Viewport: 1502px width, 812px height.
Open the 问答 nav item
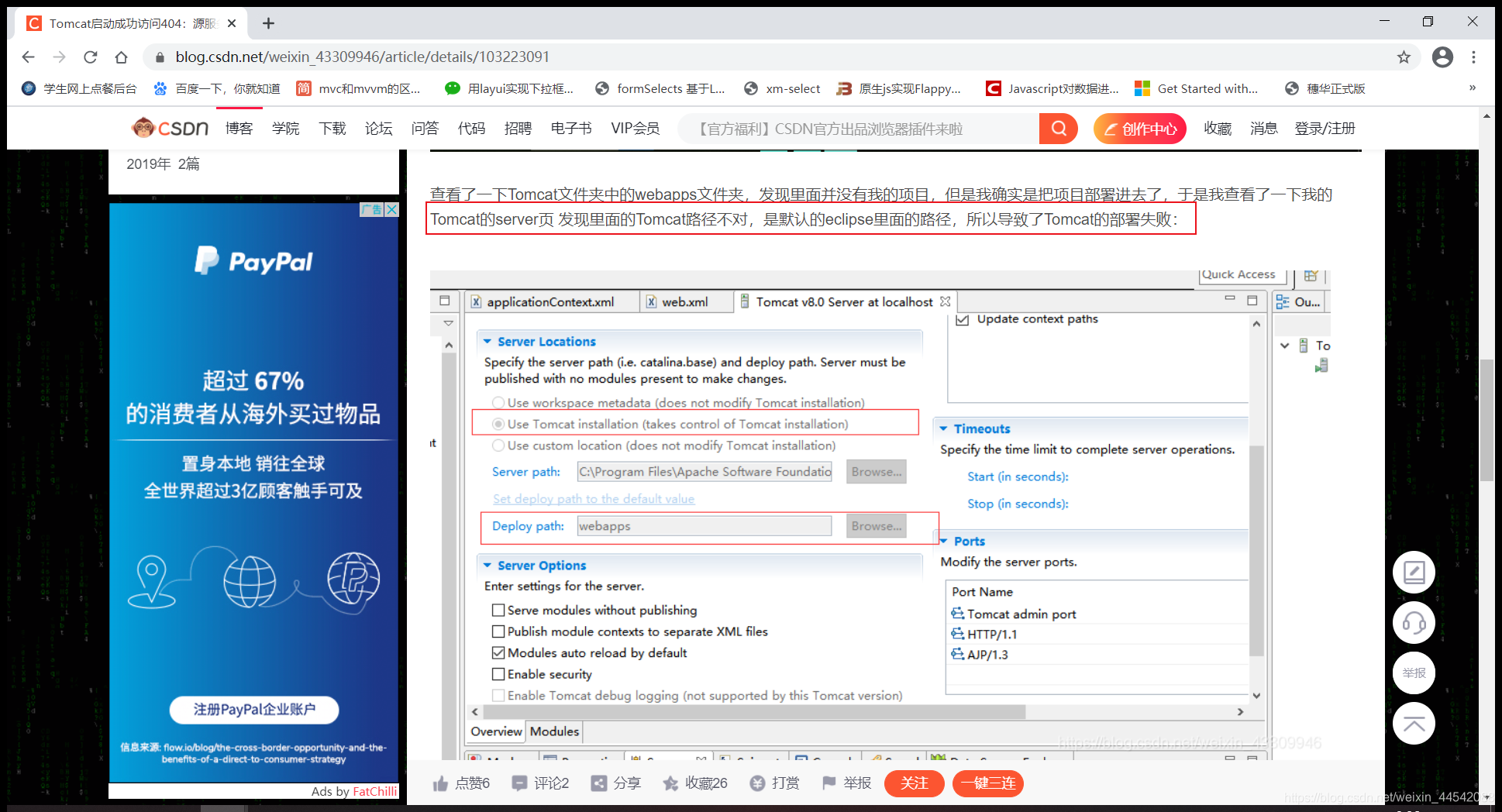[425, 129]
